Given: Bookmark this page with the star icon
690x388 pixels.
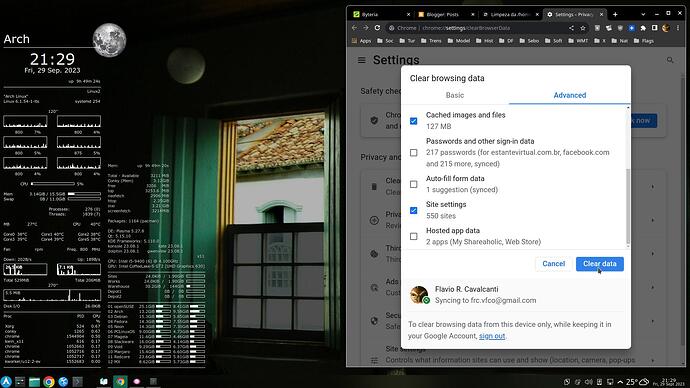Looking at the screenshot, I should tap(583, 28).
